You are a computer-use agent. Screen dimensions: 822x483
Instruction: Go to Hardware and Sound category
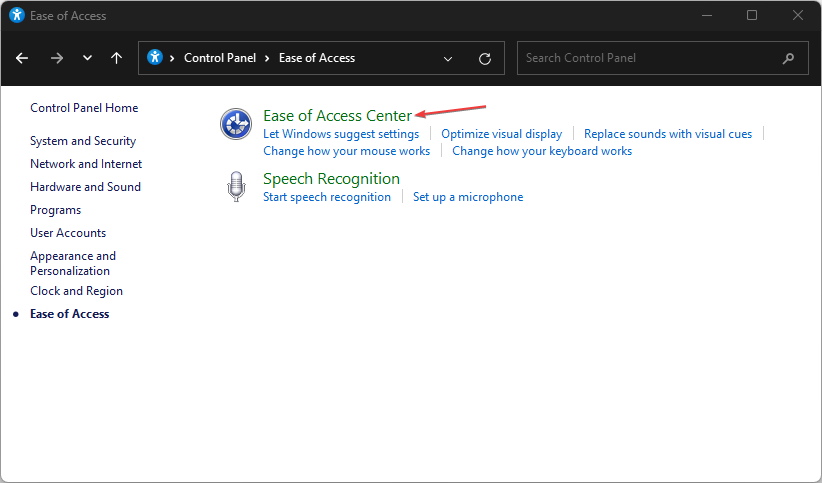(85, 187)
